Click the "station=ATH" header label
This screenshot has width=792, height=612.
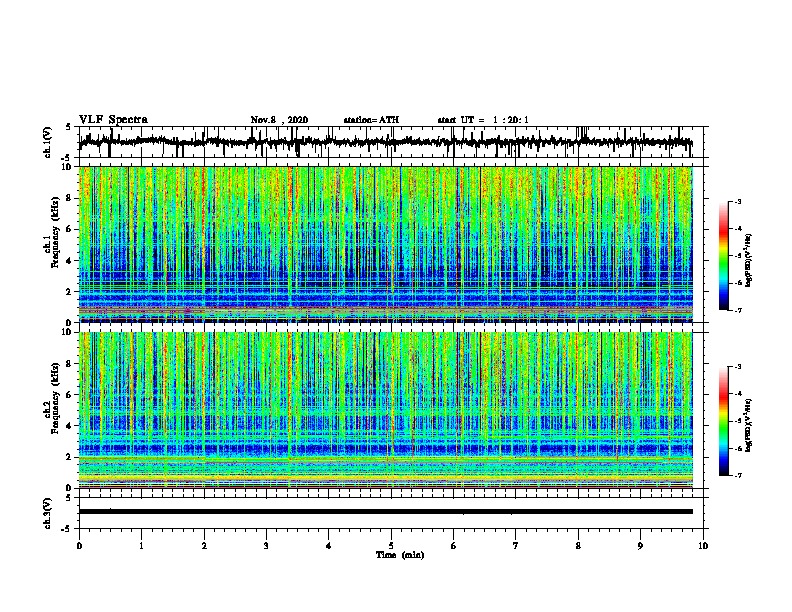point(371,120)
